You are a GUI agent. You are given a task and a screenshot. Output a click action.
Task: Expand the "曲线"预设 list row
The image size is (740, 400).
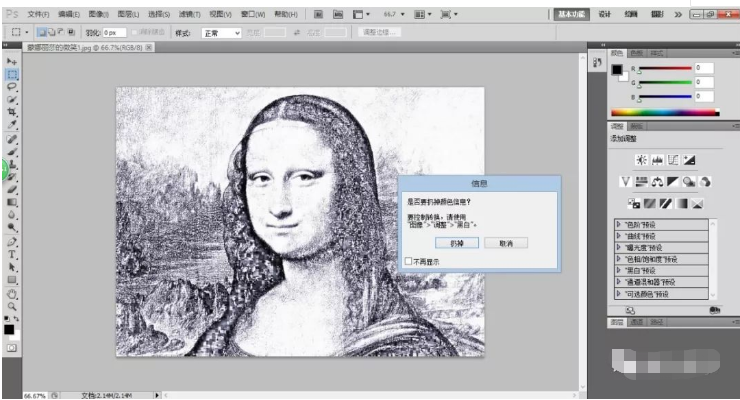(661, 236)
